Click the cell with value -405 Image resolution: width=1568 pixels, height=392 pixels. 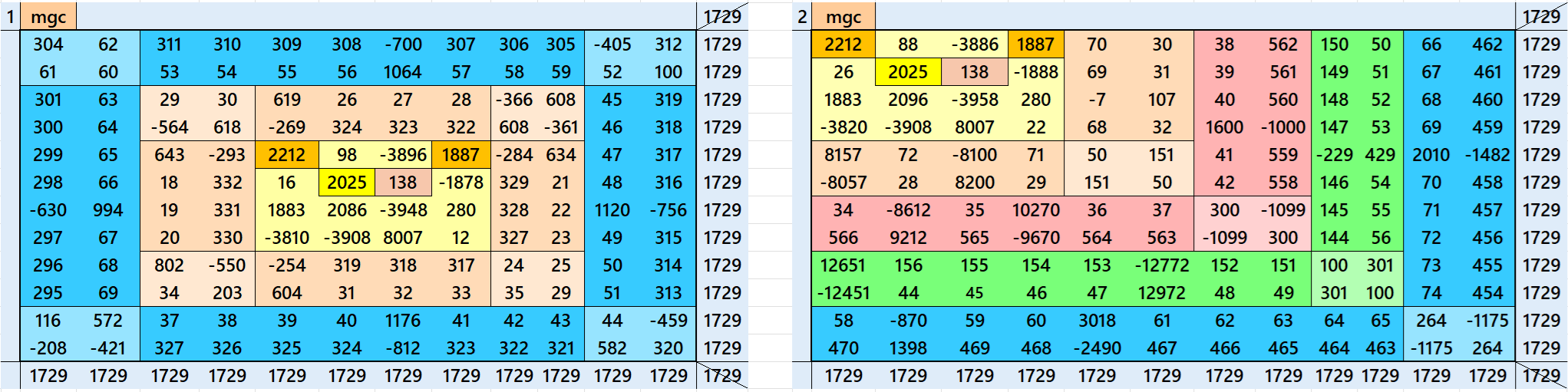pos(612,44)
